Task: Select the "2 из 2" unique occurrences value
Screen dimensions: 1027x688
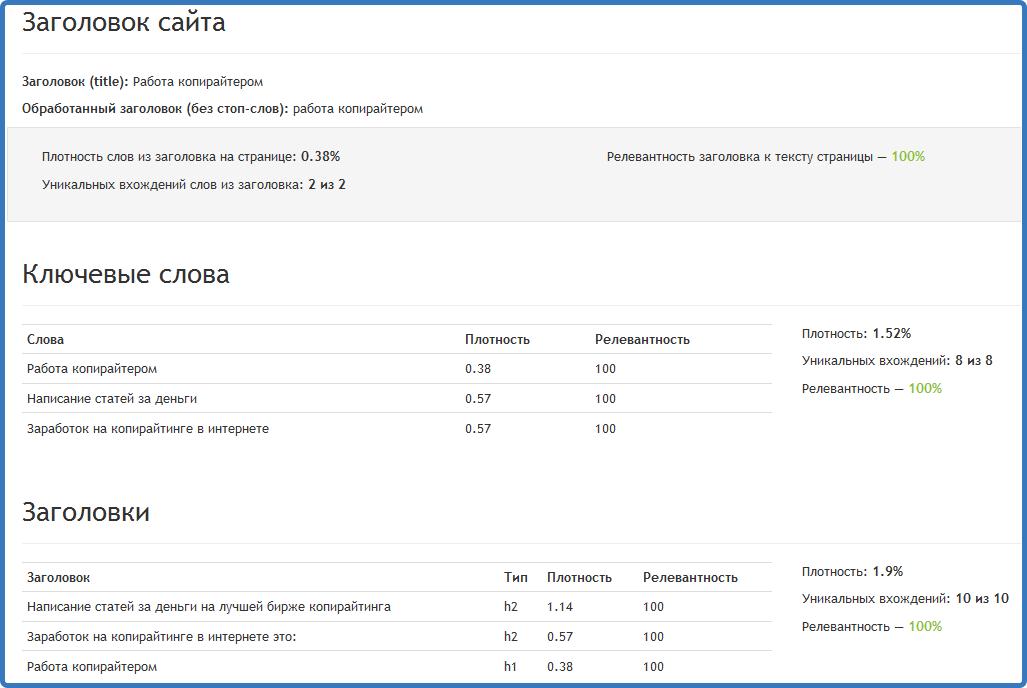Action: tap(327, 185)
